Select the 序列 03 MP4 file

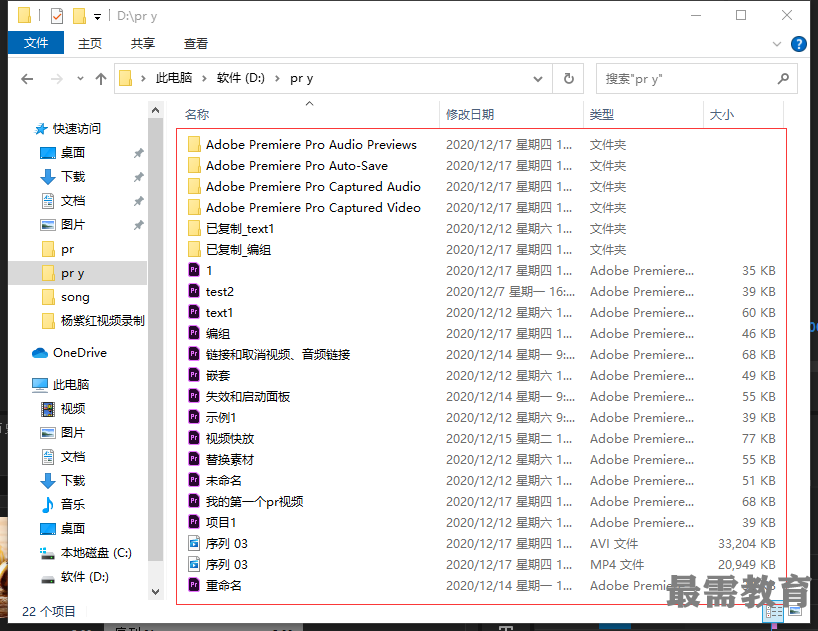click(226, 564)
